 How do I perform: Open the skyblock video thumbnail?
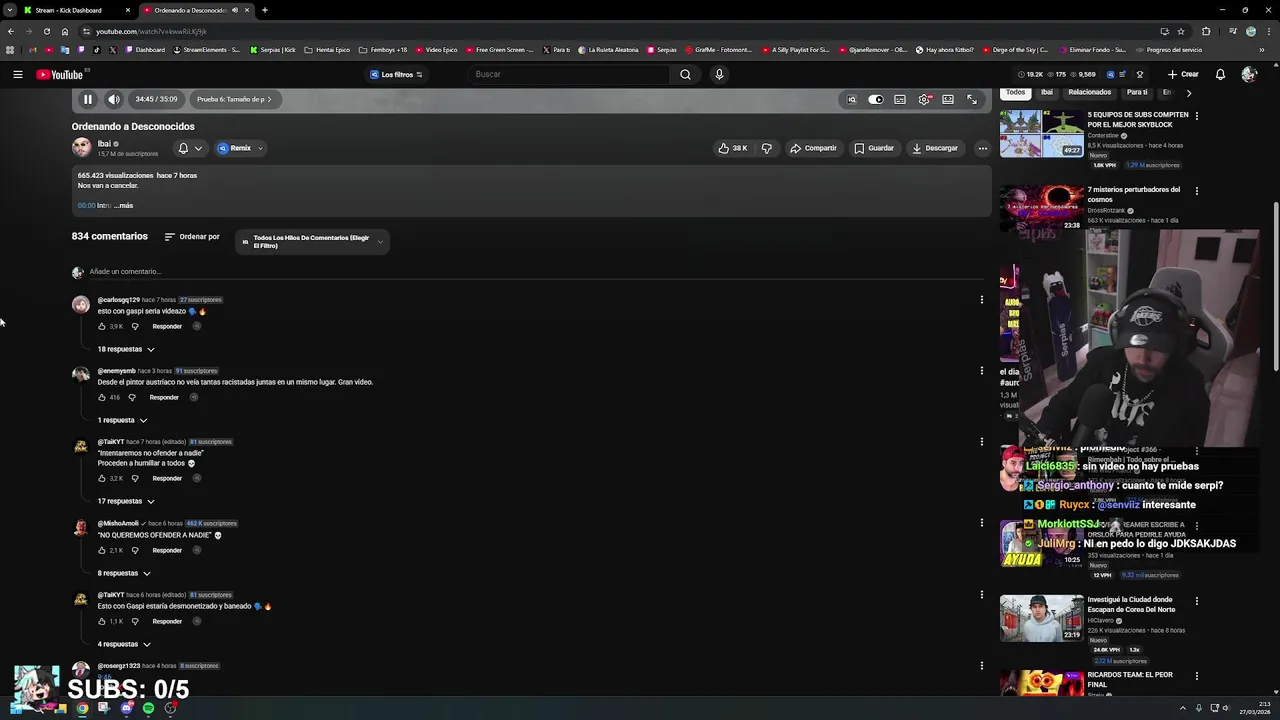click(x=1041, y=134)
